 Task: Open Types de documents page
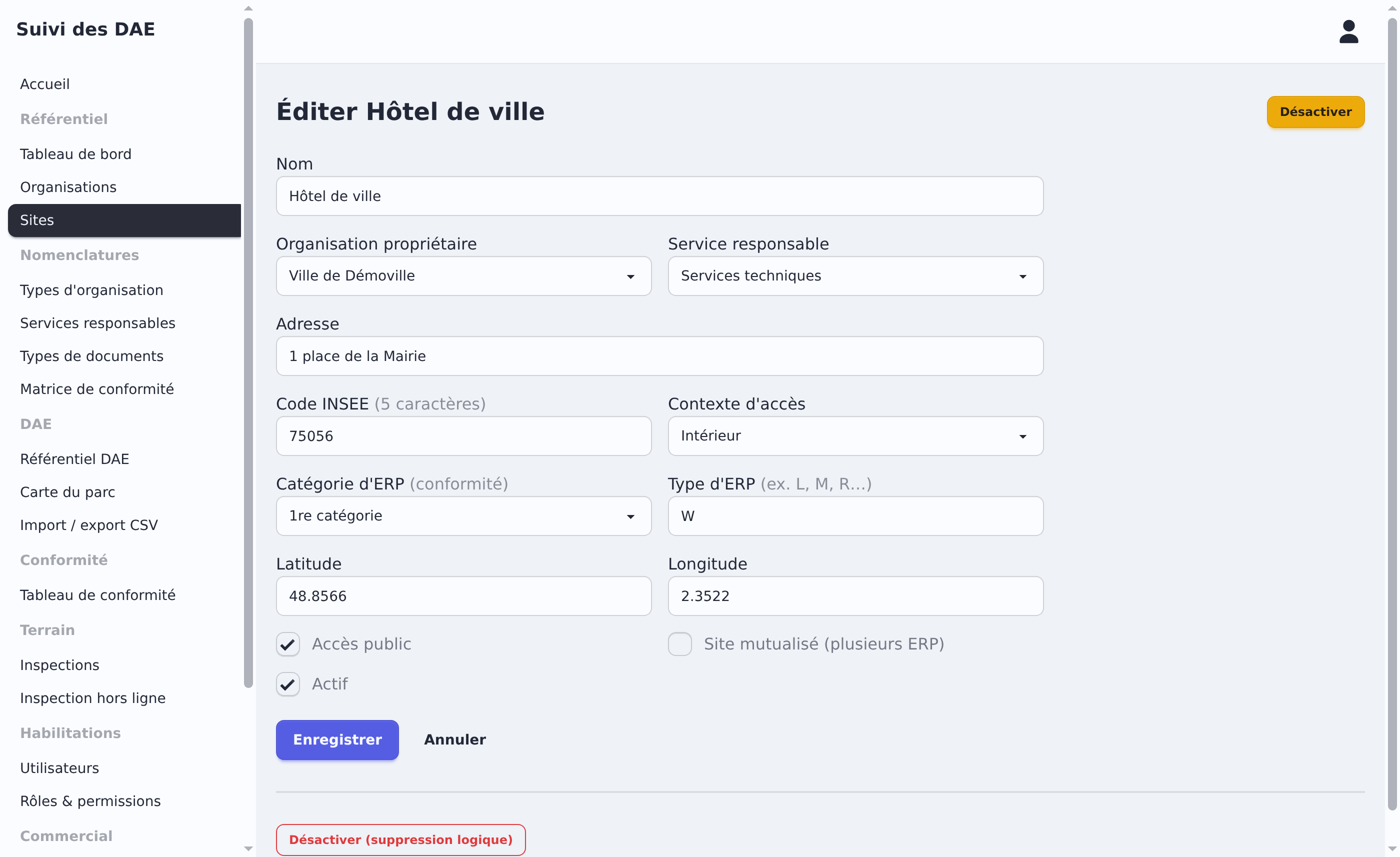point(124,356)
